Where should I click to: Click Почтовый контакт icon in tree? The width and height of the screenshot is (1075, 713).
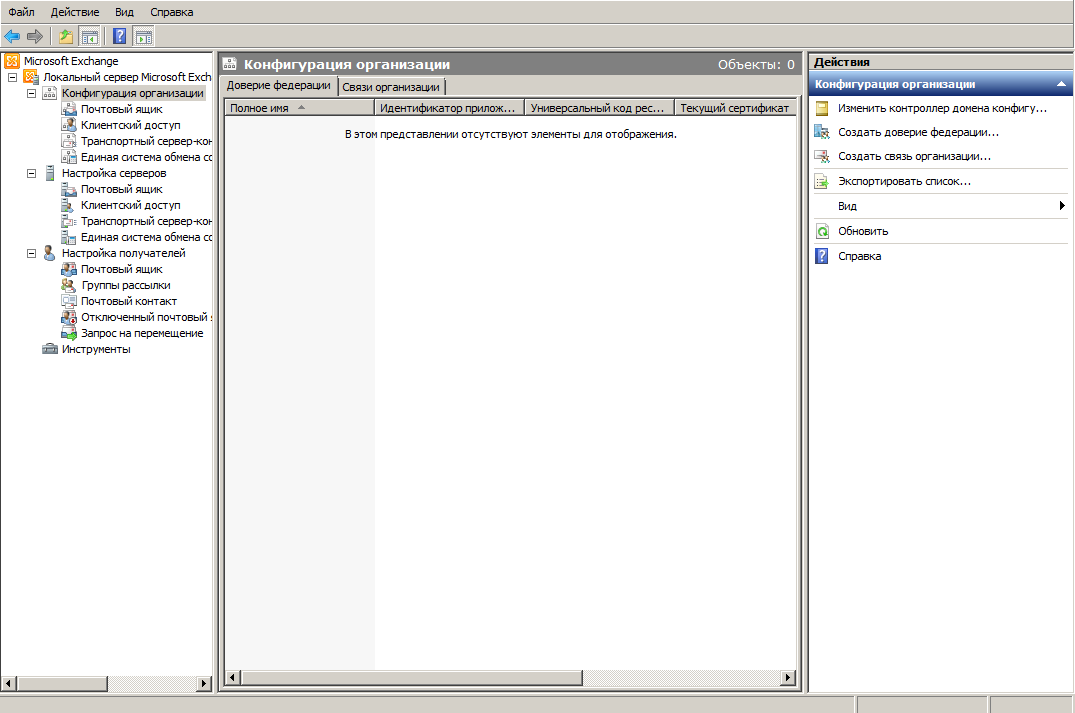coord(69,301)
